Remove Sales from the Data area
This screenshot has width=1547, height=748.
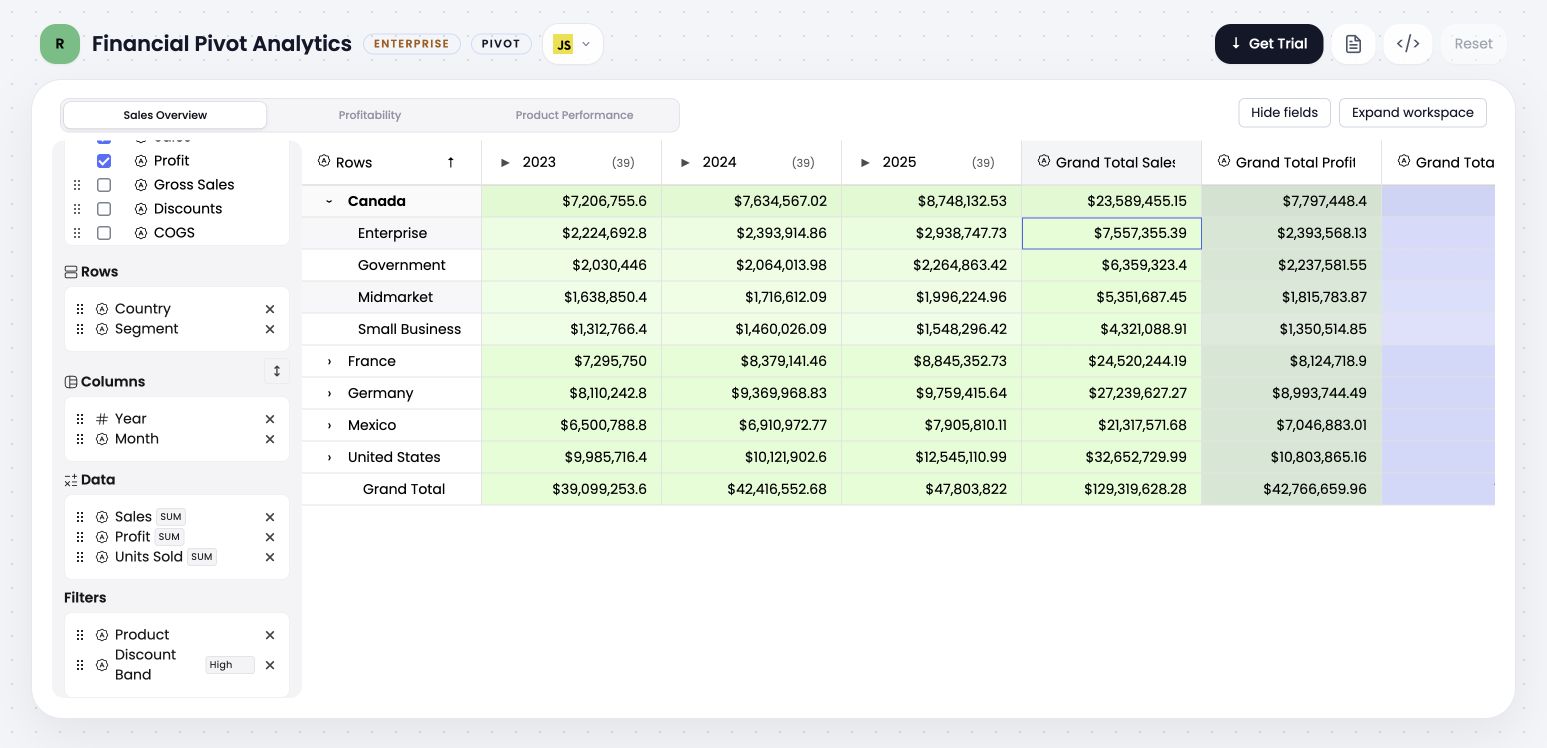point(270,517)
